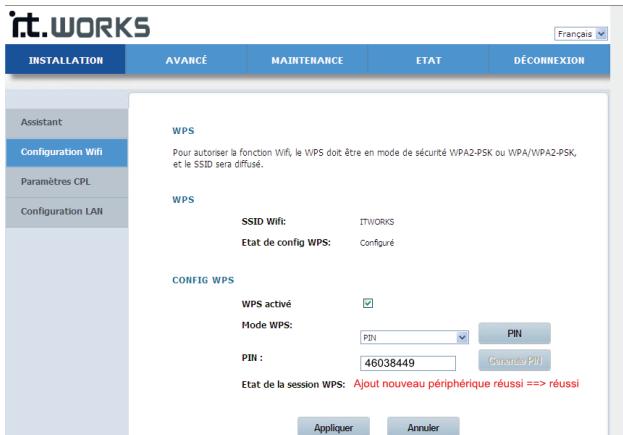Click the 'Etat de config WPS:' label
This screenshot has width=623, height=435.
[286, 243]
